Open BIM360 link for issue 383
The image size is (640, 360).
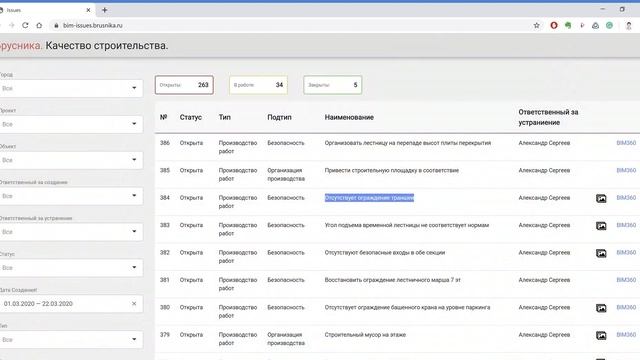pyautogui.click(x=626, y=225)
